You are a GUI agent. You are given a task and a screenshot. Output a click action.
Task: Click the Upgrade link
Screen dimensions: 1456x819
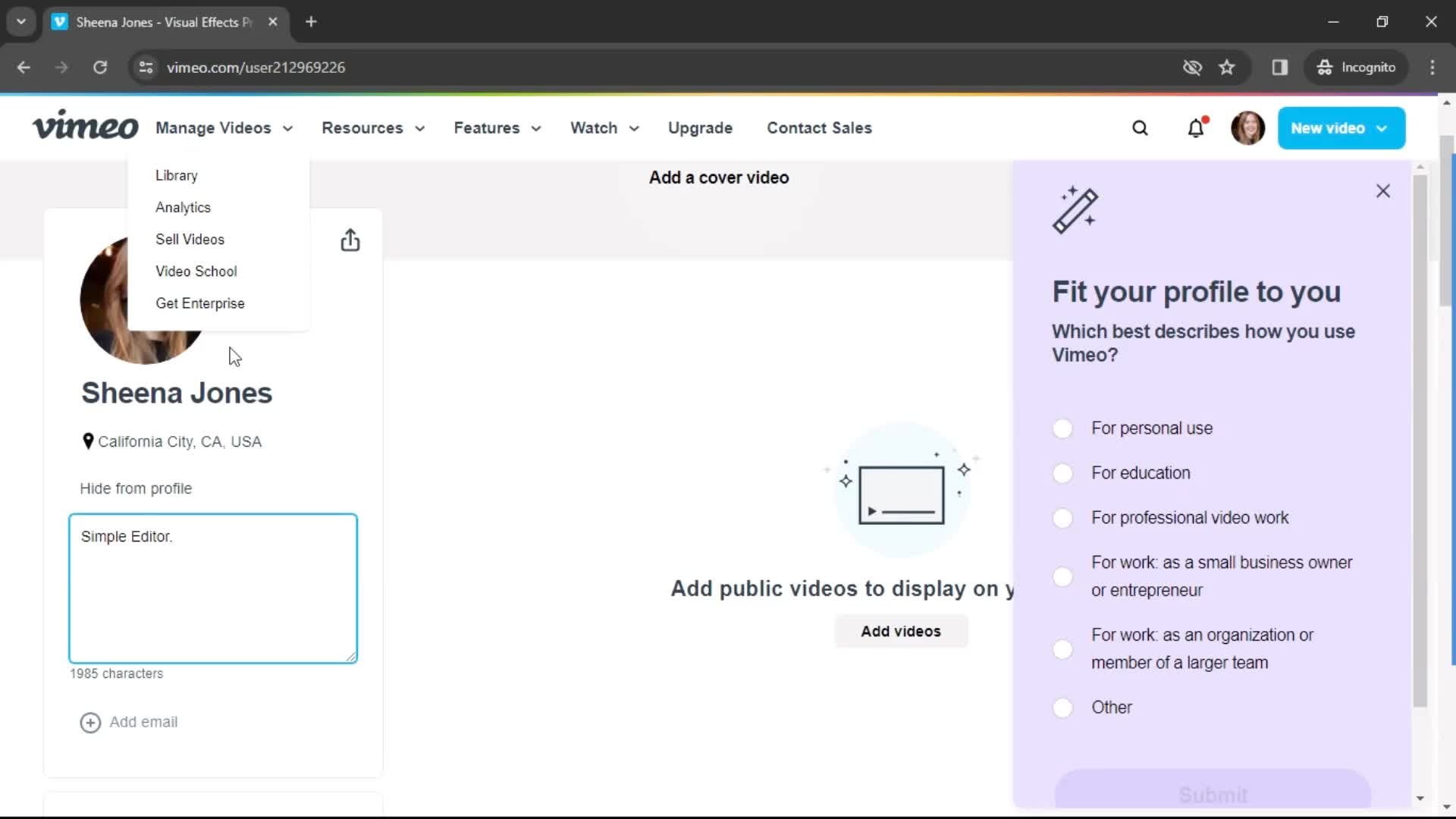click(x=700, y=128)
